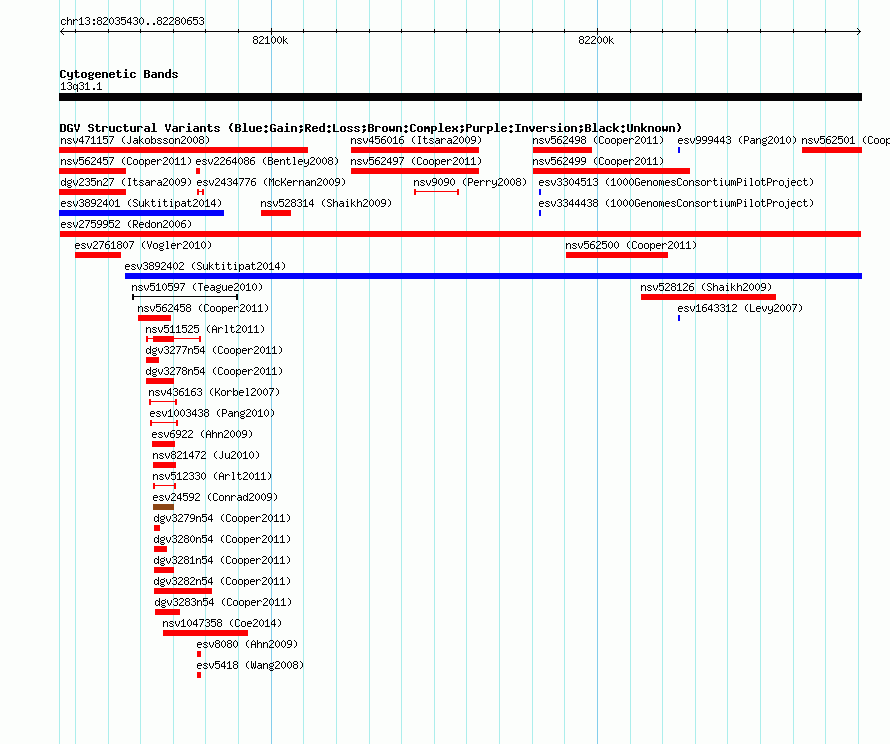
Task: Open esv5418 (Wang2008) variant
Action: (250, 665)
